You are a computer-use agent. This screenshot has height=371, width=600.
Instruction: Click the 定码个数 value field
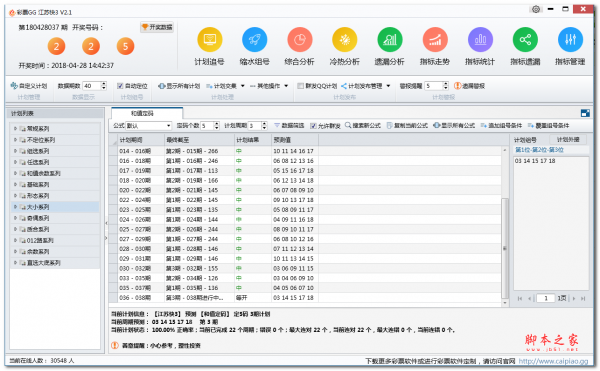tap(207, 126)
